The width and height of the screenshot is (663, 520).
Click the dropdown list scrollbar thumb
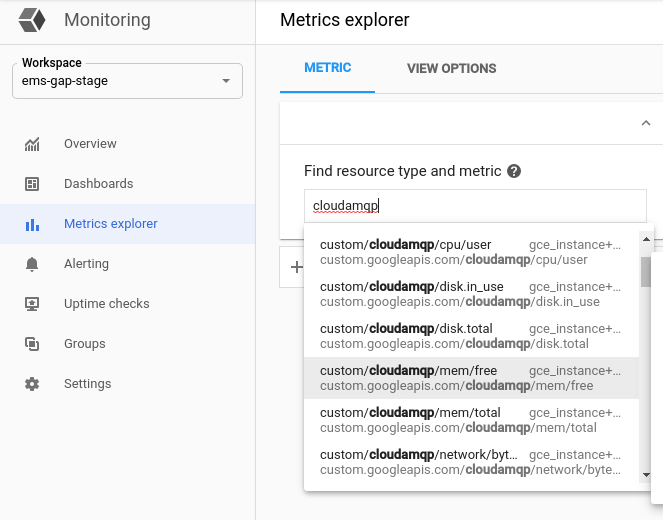point(646,272)
